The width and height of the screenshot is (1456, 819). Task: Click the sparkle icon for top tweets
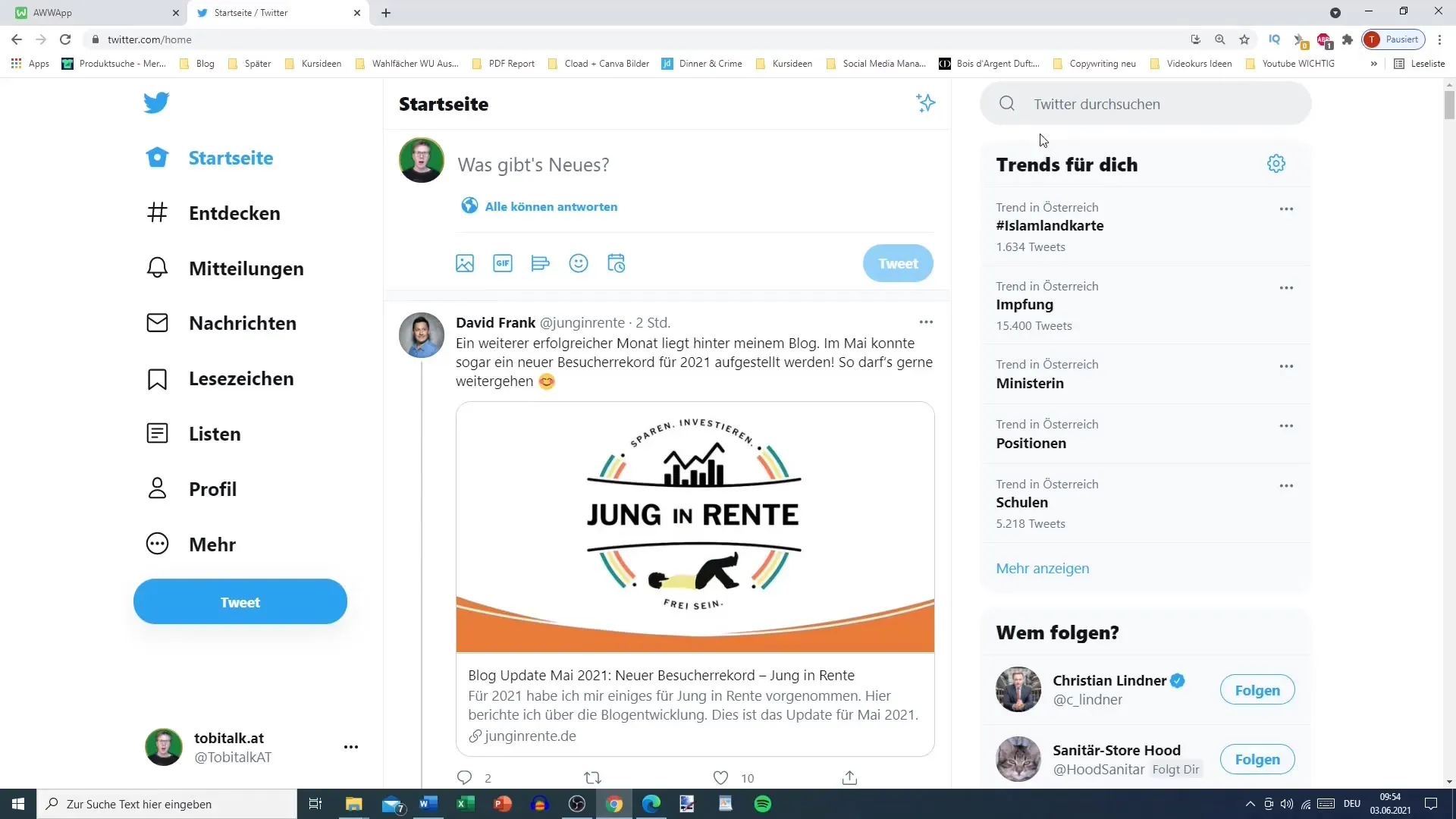point(925,103)
